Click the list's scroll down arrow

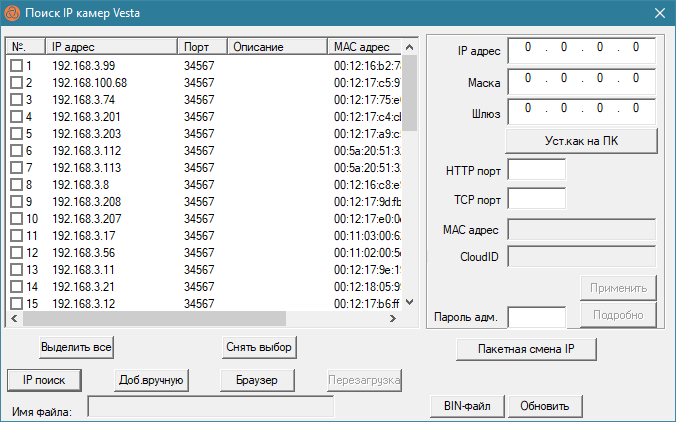tap(410, 302)
